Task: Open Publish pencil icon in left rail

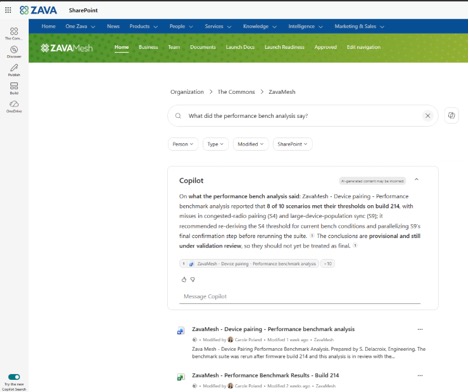Action: click(x=14, y=70)
